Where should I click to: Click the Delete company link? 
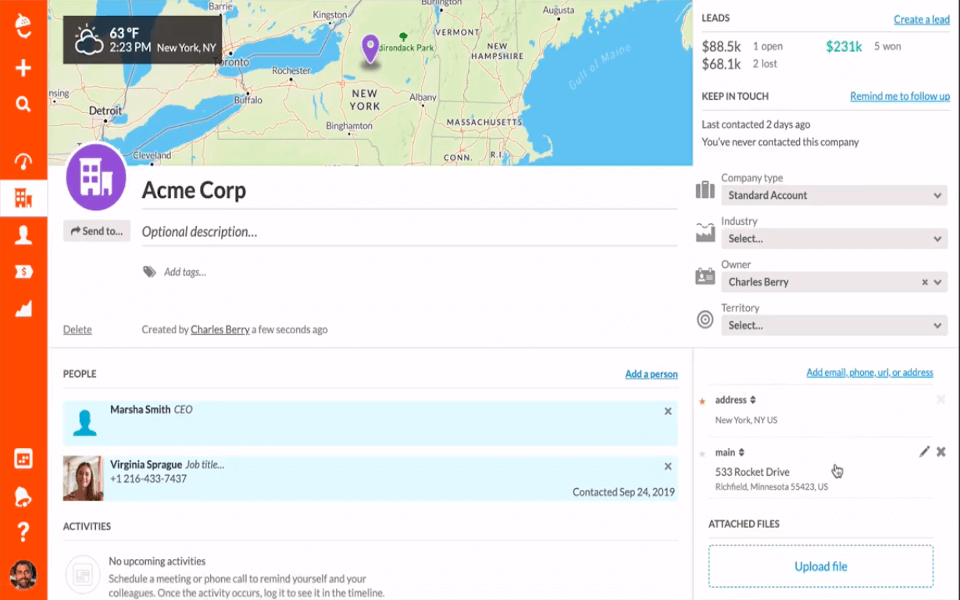tap(77, 329)
